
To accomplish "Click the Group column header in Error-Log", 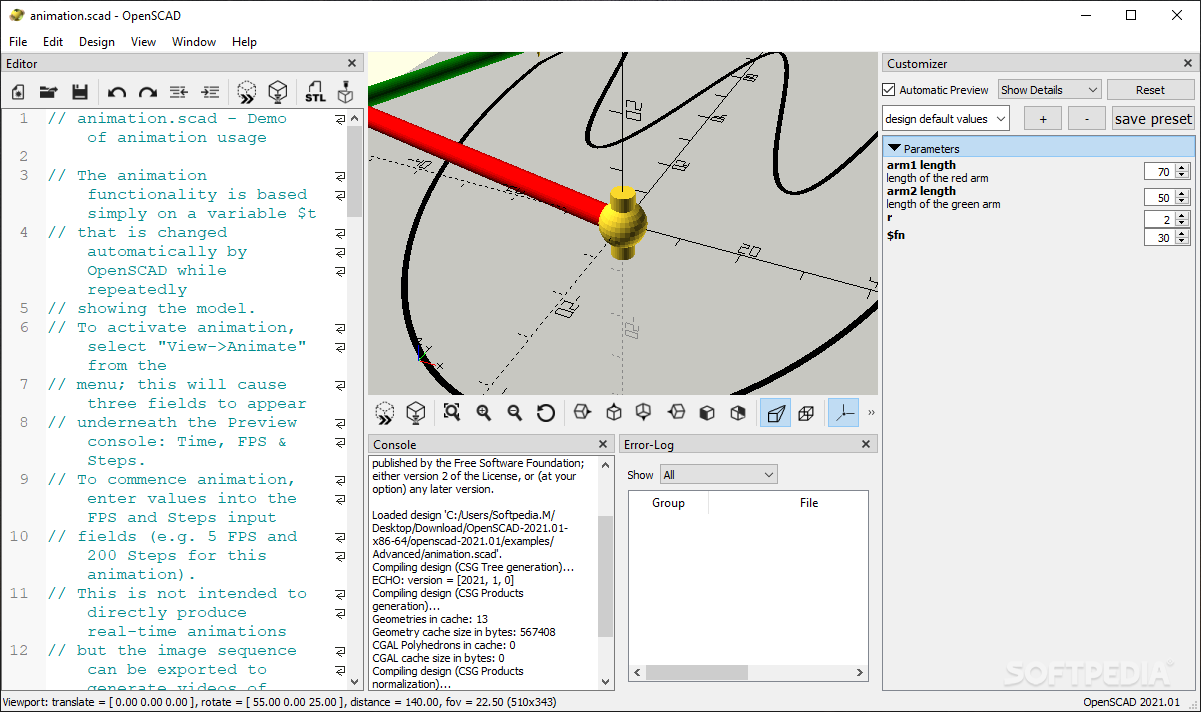I will coord(668,503).
